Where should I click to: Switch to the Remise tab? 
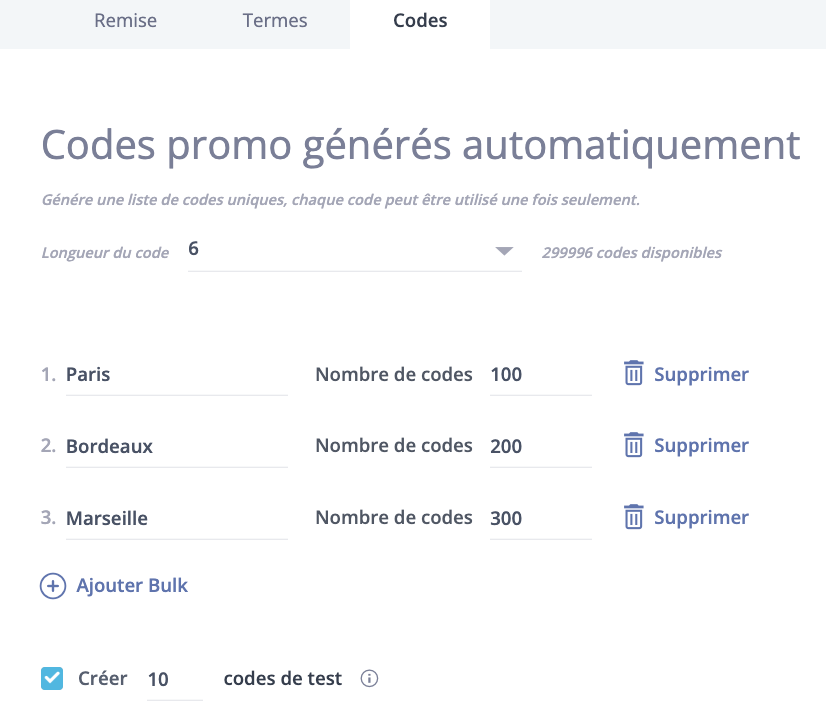(125, 21)
